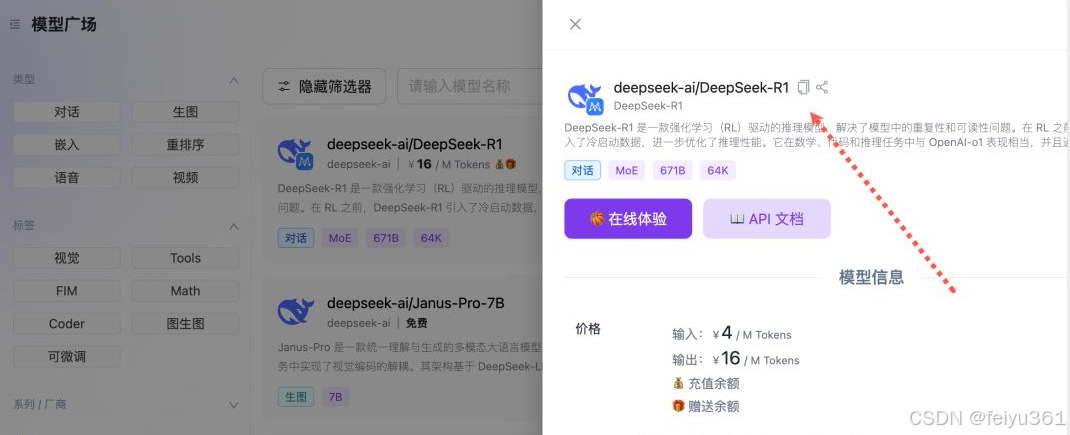Close the model detail drawer
Image resolution: width=1070 pixels, height=435 pixels.
tap(575, 25)
